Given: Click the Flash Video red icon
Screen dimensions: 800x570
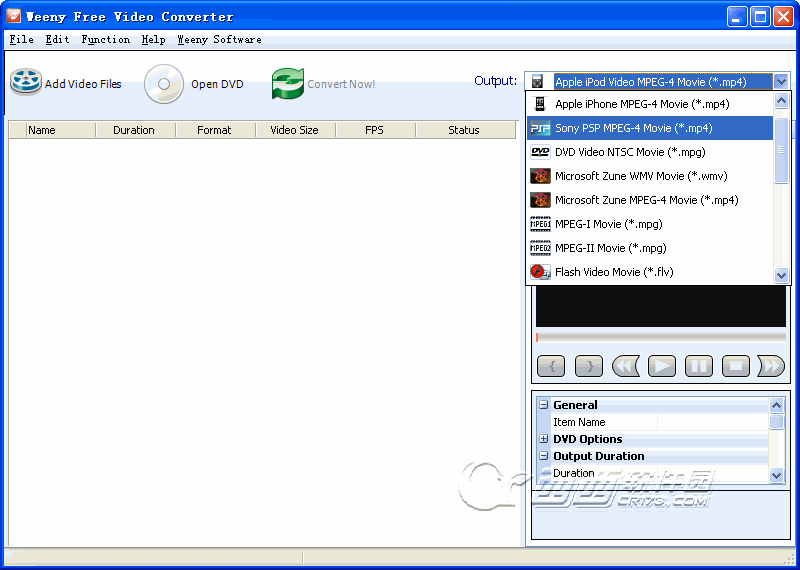Looking at the screenshot, I should (x=540, y=272).
